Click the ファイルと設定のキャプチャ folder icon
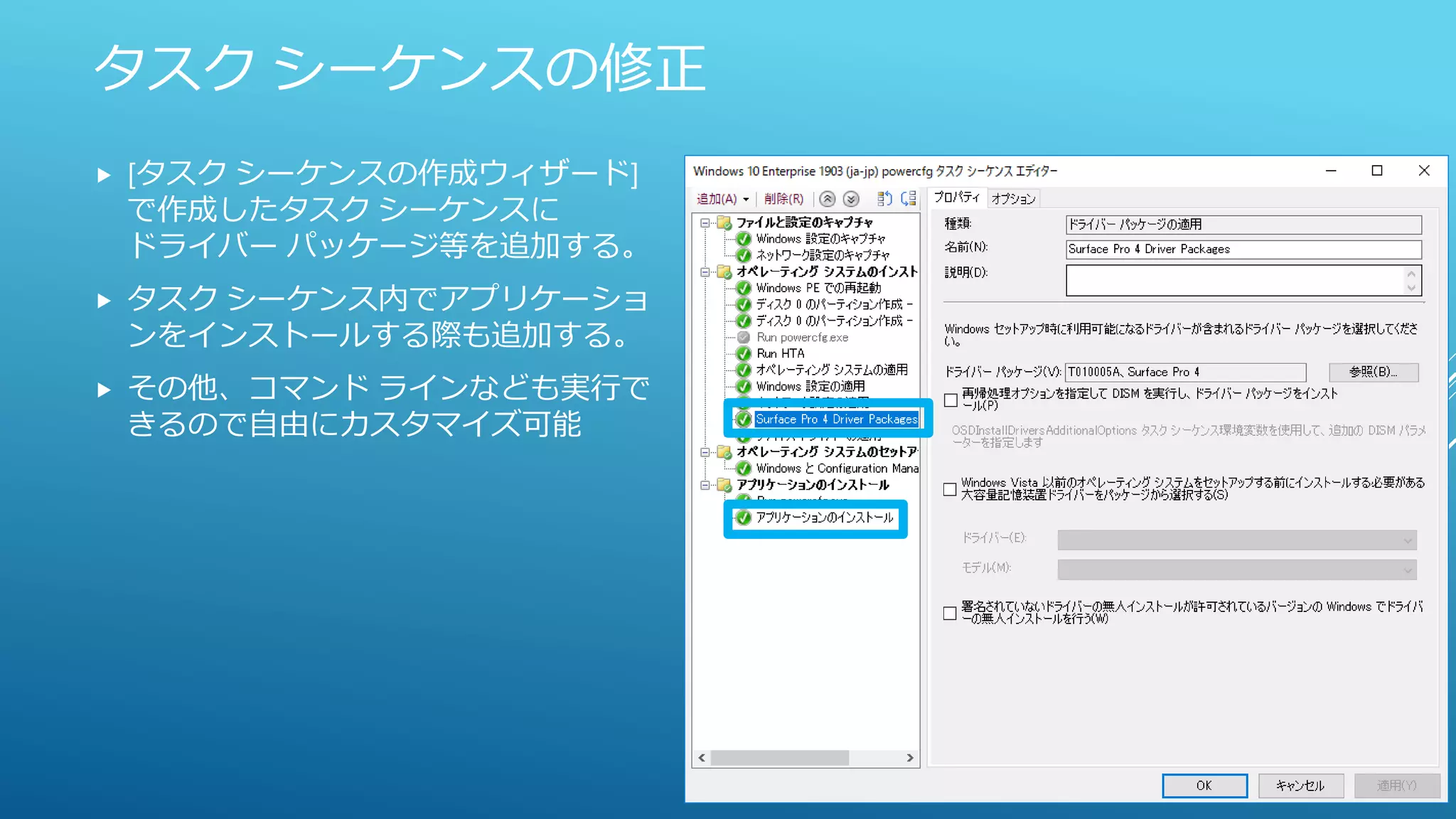 (x=724, y=223)
